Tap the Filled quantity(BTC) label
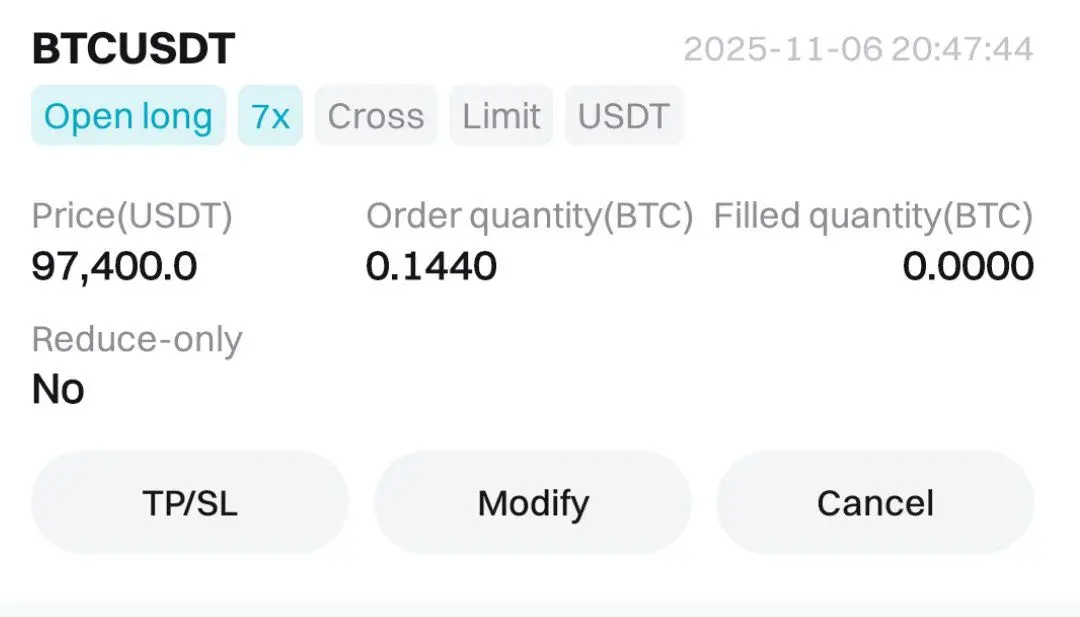Screen dimensions: 1080x617 pyautogui.click(x=873, y=216)
